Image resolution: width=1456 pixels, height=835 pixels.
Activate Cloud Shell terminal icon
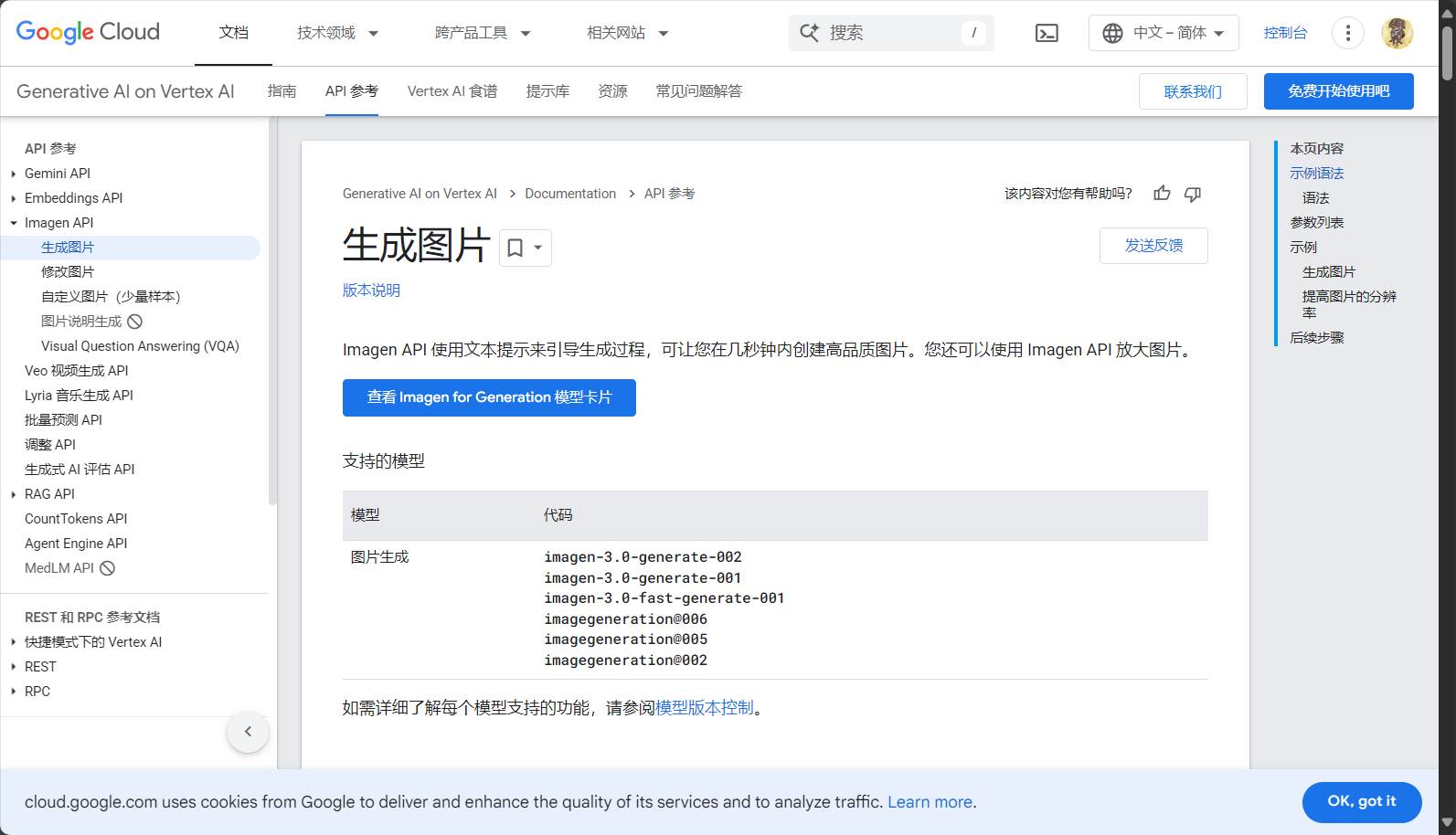click(x=1047, y=33)
